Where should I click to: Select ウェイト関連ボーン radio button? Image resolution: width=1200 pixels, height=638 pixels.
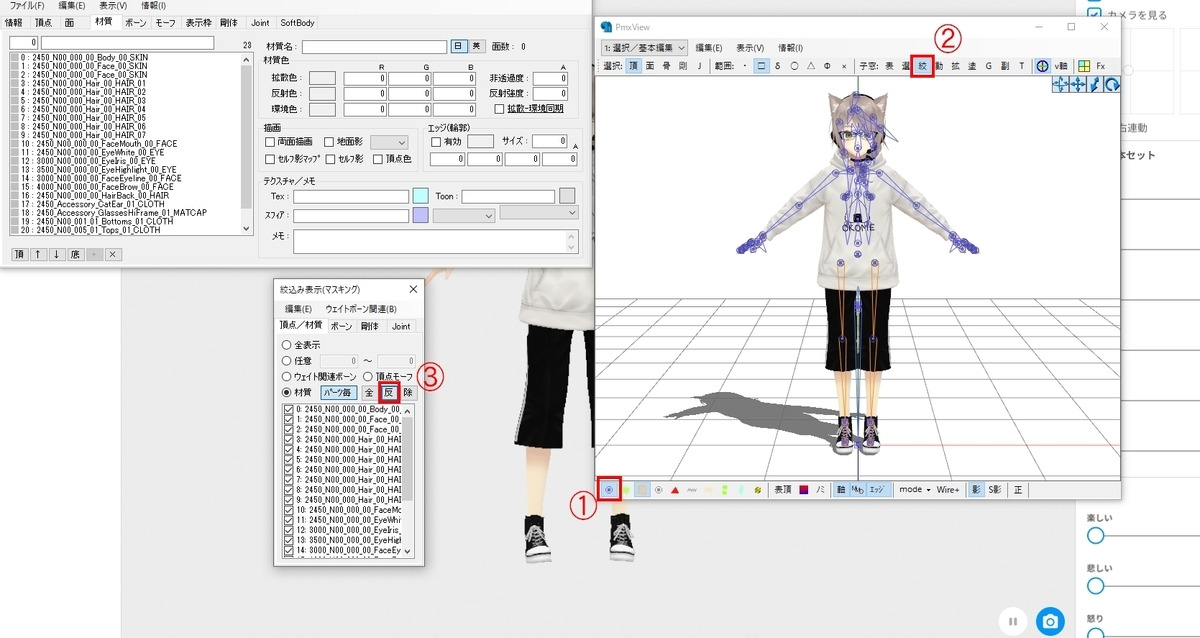click(x=319, y=376)
